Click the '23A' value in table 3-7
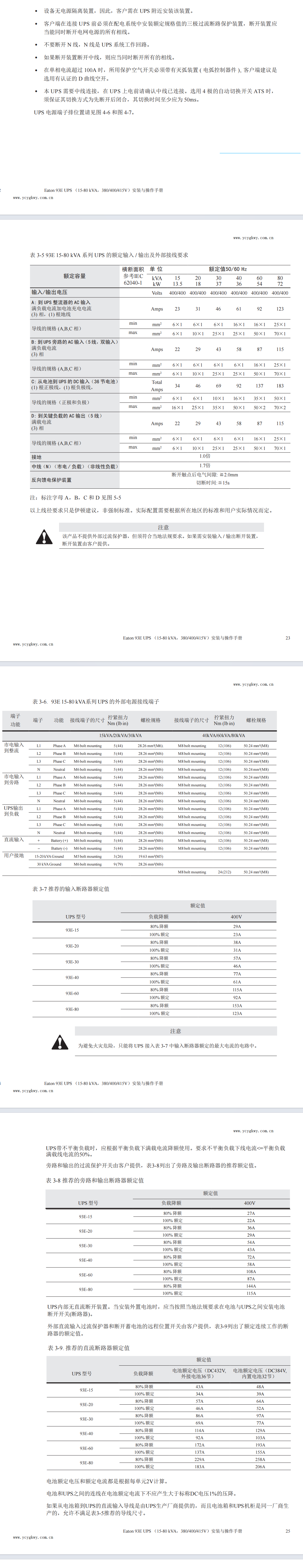The height and width of the screenshot is (1568, 303). [x=237, y=934]
